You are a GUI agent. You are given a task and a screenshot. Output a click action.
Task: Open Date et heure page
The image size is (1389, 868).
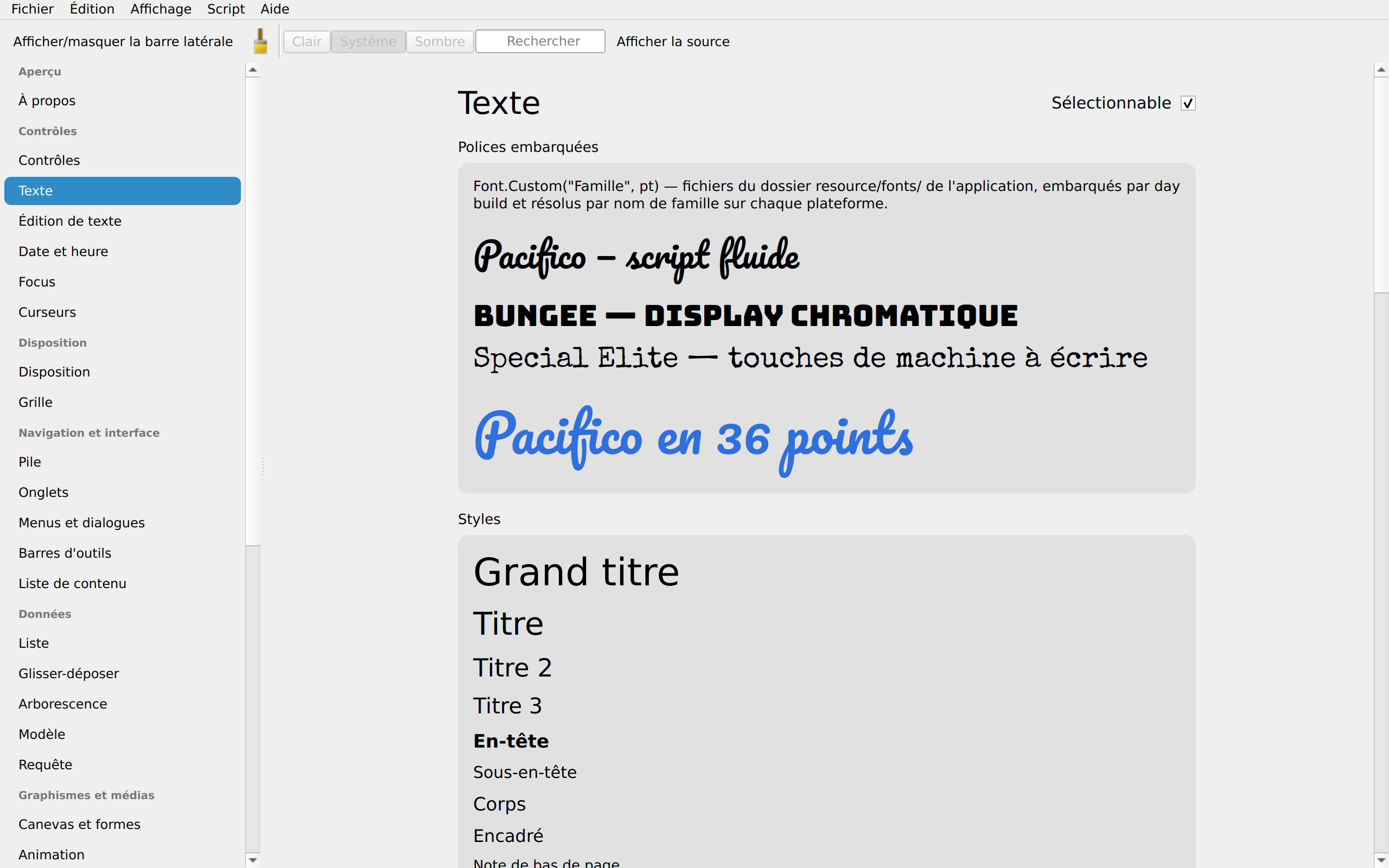tap(122, 251)
